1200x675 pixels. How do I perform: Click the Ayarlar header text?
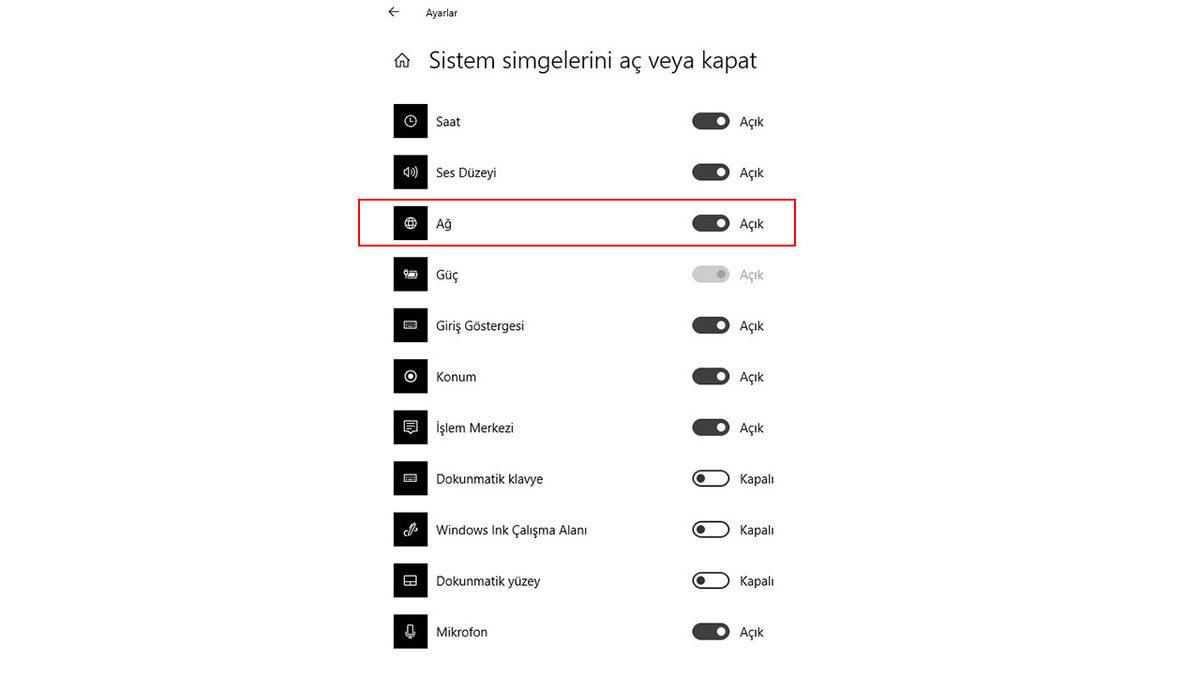pyautogui.click(x=441, y=13)
